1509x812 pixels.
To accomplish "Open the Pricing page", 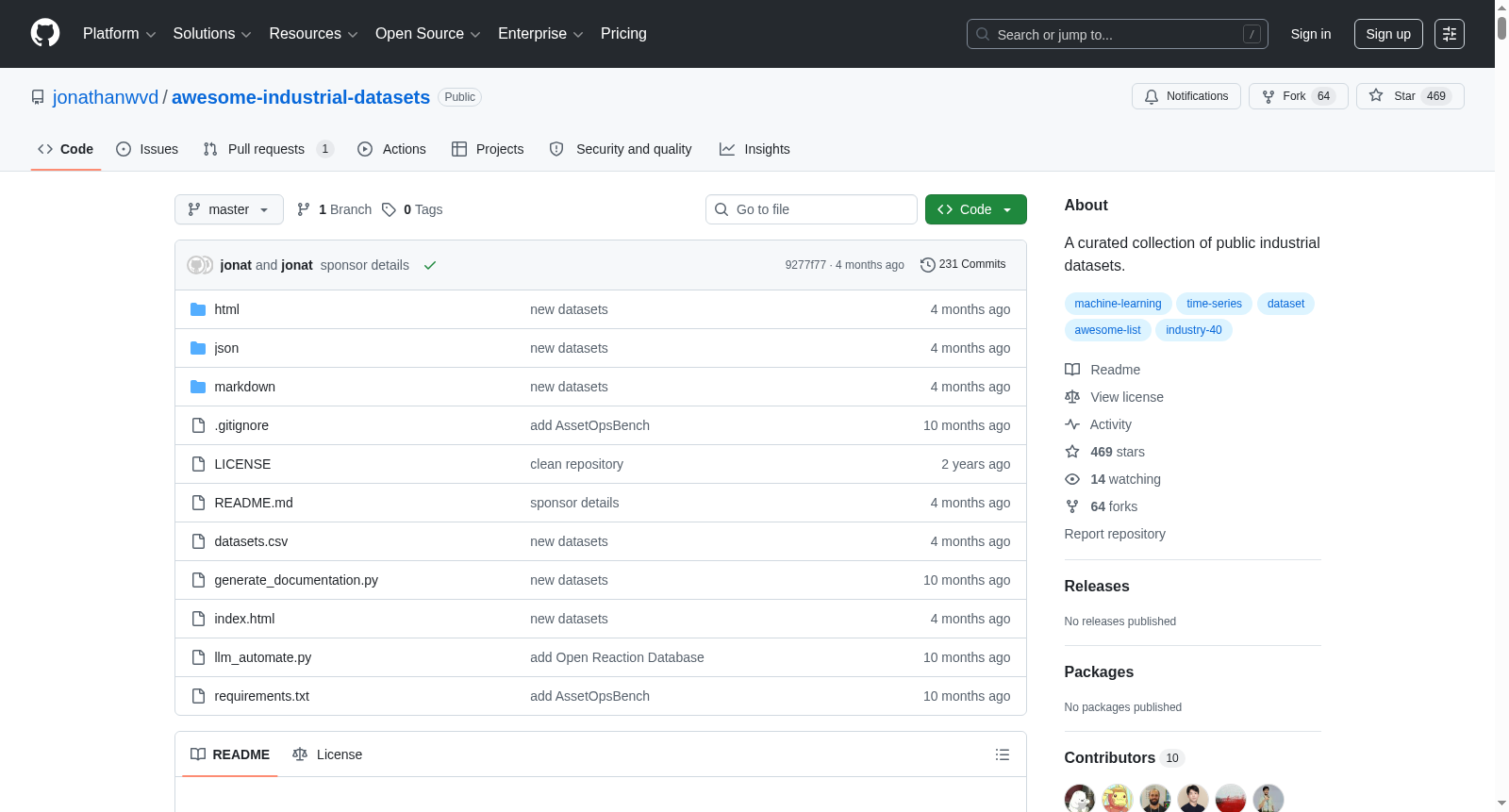I will tap(623, 34).
